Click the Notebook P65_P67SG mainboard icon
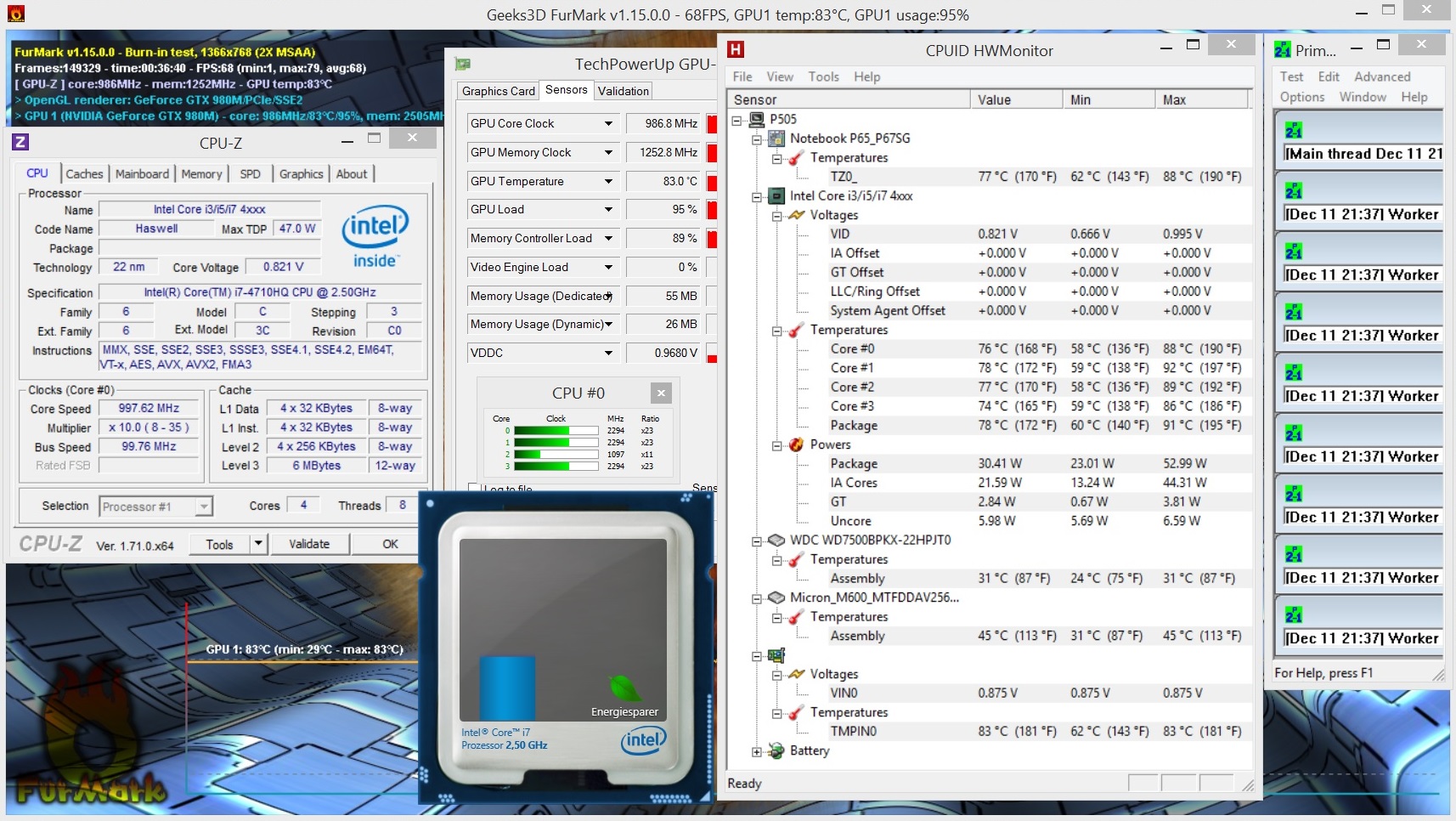1456x821 pixels. pos(776,138)
